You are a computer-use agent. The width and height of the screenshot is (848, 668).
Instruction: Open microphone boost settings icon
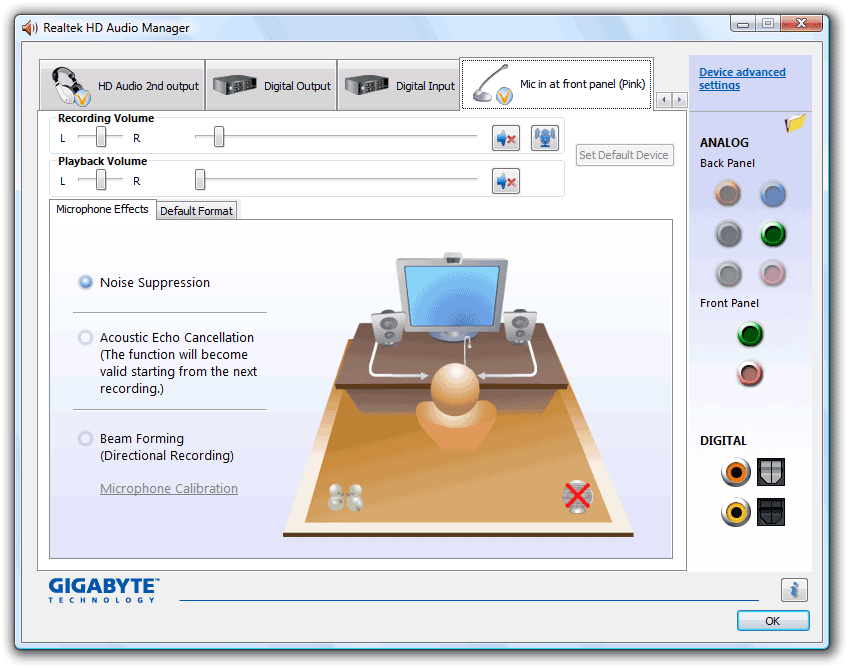(545, 138)
